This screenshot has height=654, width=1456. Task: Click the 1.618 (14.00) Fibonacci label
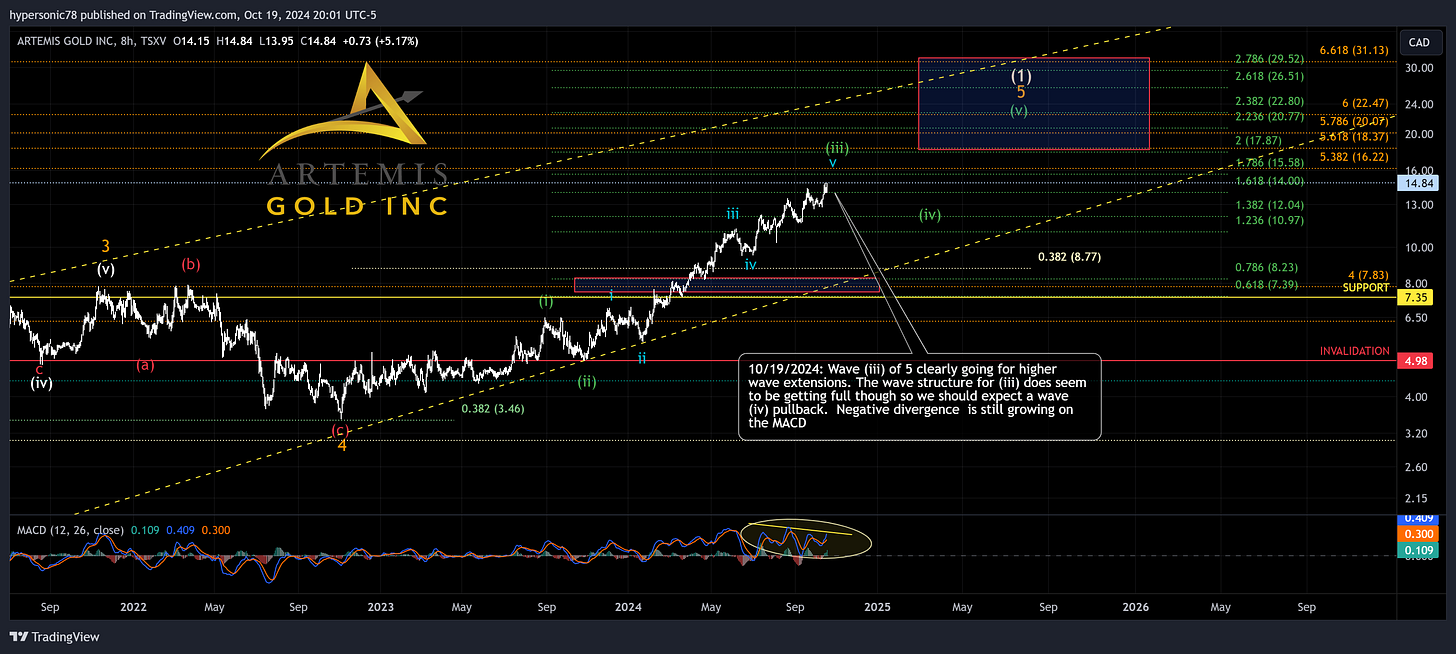click(1268, 181)
